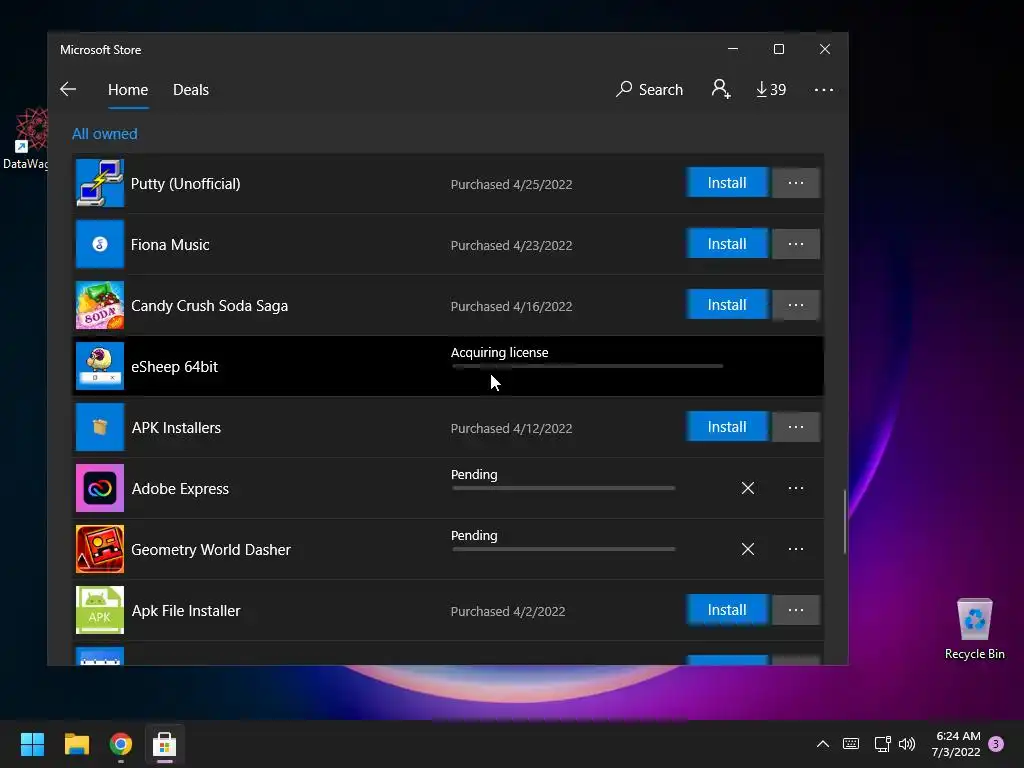The image size is (1024, 768).
Task: Open the clock showing 6:24 AM
Action: pyautogui.click(x=957, y=744)
